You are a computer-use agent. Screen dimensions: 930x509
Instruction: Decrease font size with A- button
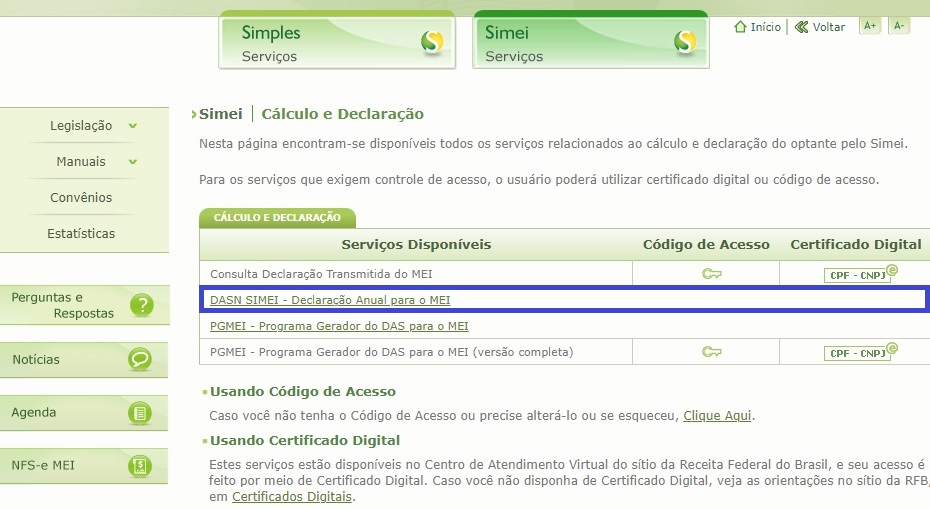(899, 26)
